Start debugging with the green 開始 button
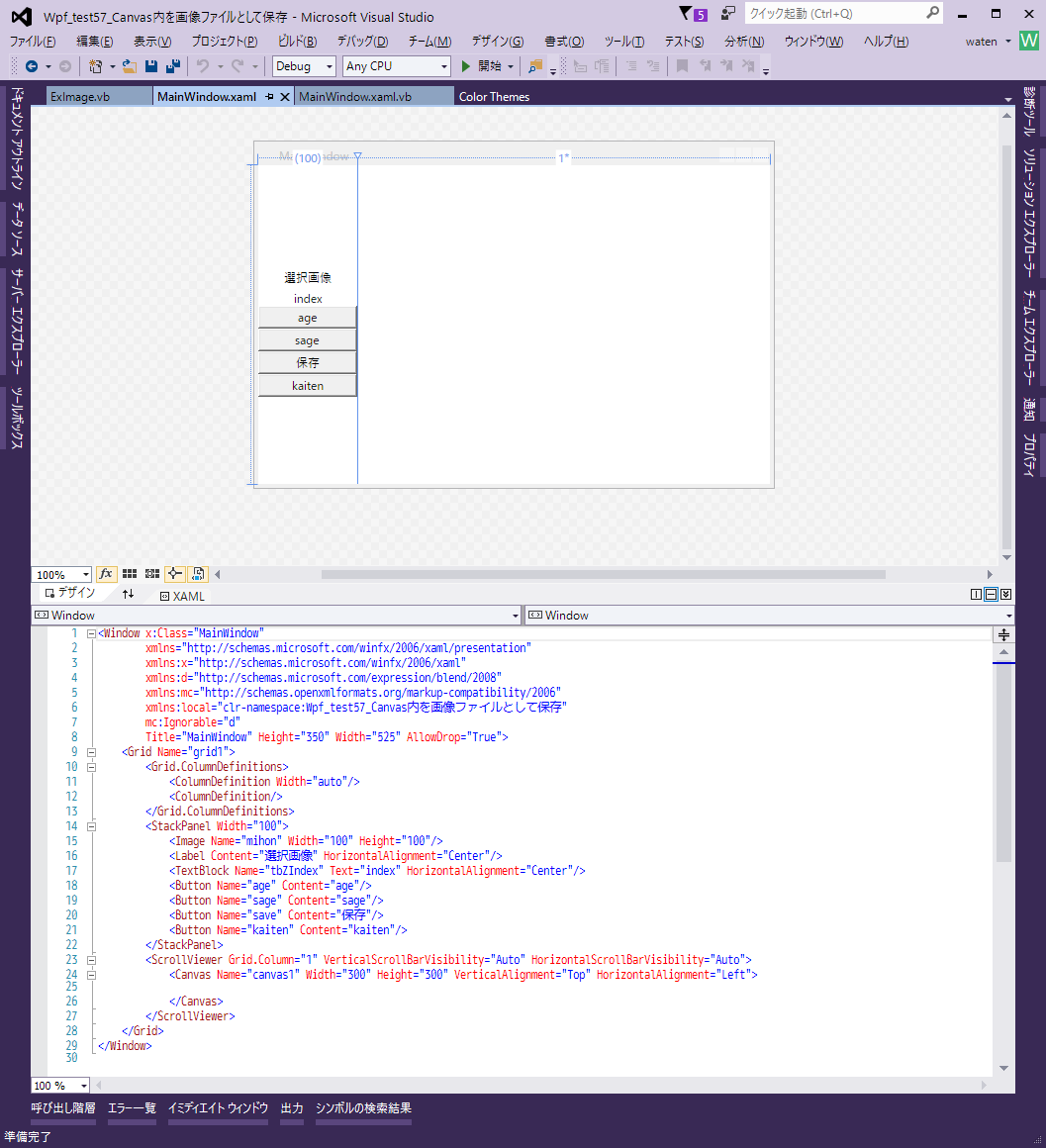 482,66
